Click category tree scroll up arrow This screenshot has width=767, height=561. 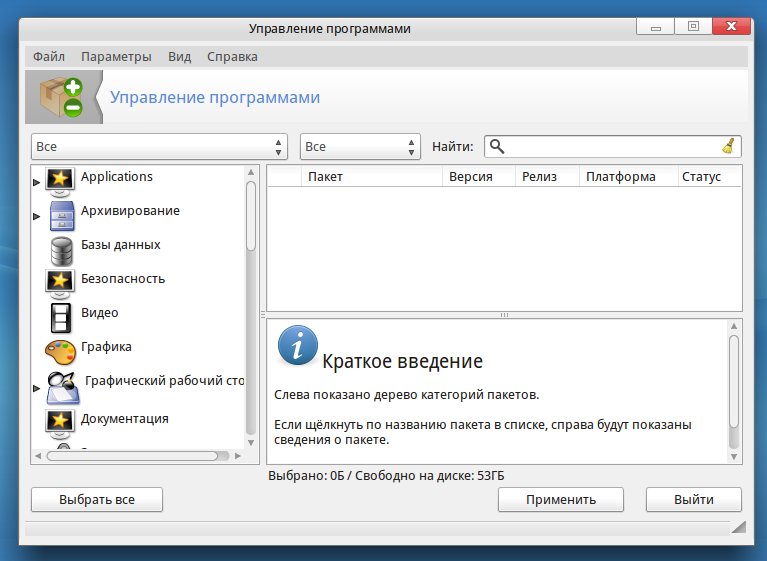pos(251,172)
